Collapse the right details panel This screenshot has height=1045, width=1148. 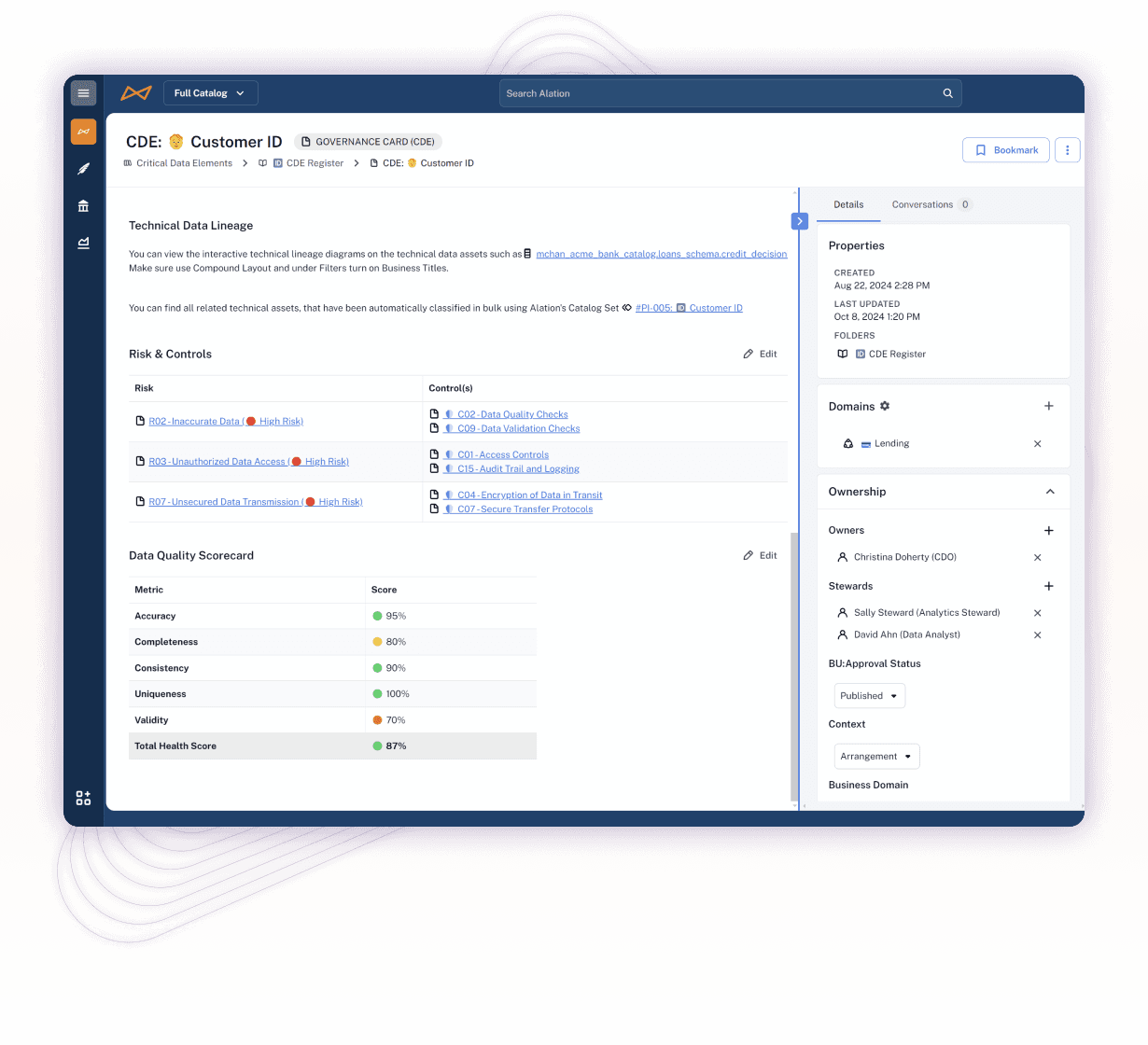799,221
